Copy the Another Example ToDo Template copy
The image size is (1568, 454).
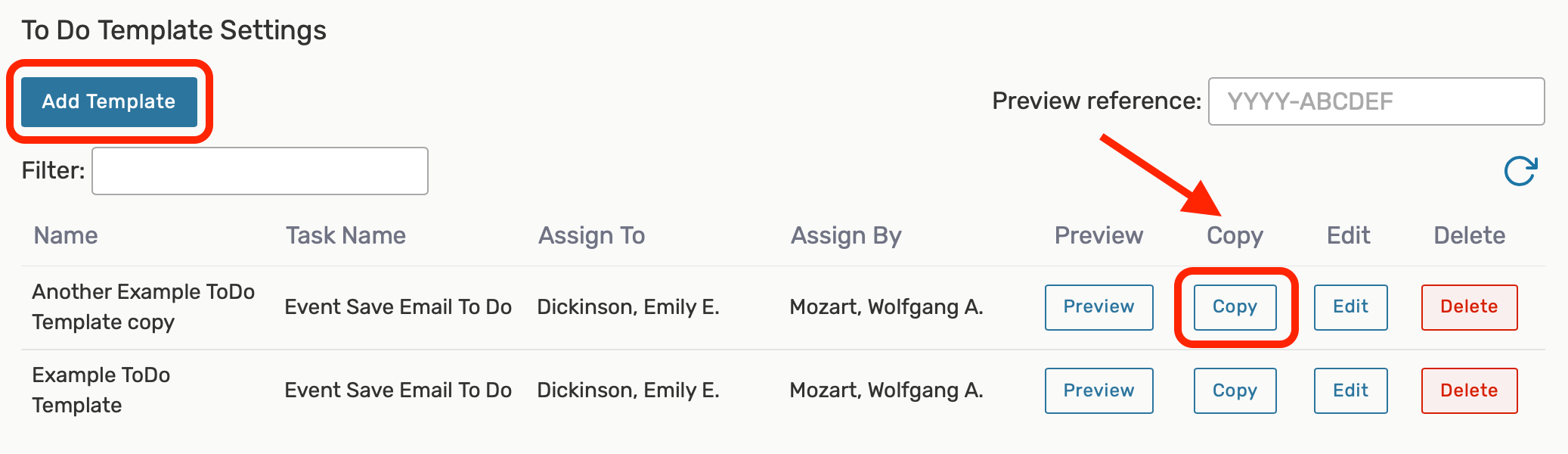point(1235,307)
